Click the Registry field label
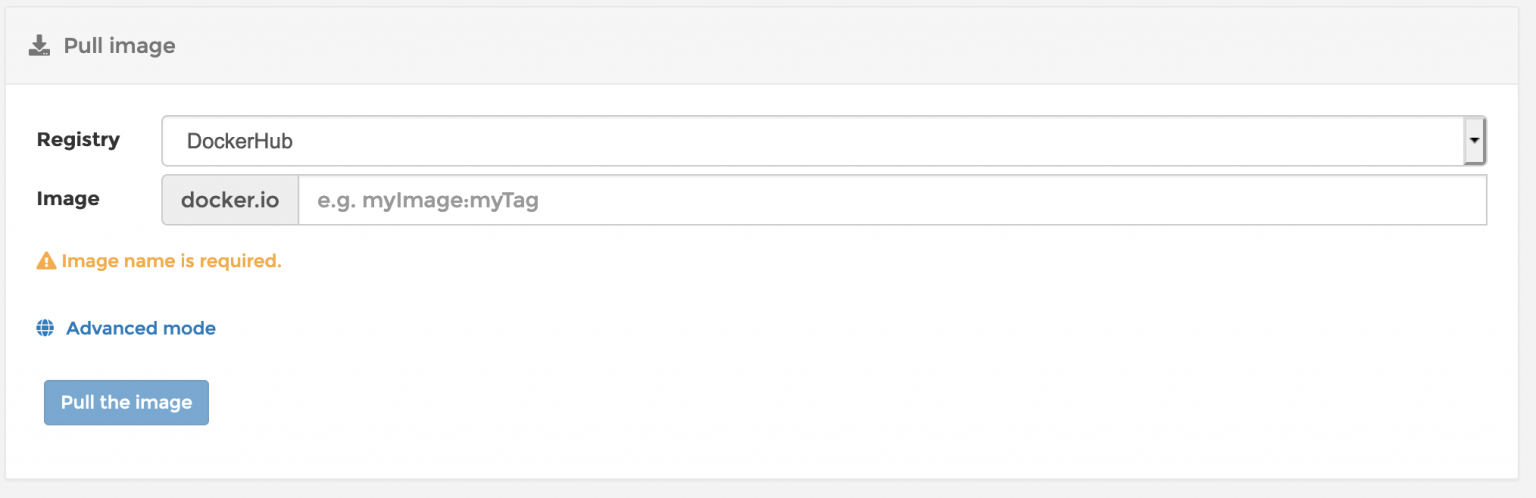Image resolution: width=1536 pixels, height=498 pixels. [x=78, y=140]
